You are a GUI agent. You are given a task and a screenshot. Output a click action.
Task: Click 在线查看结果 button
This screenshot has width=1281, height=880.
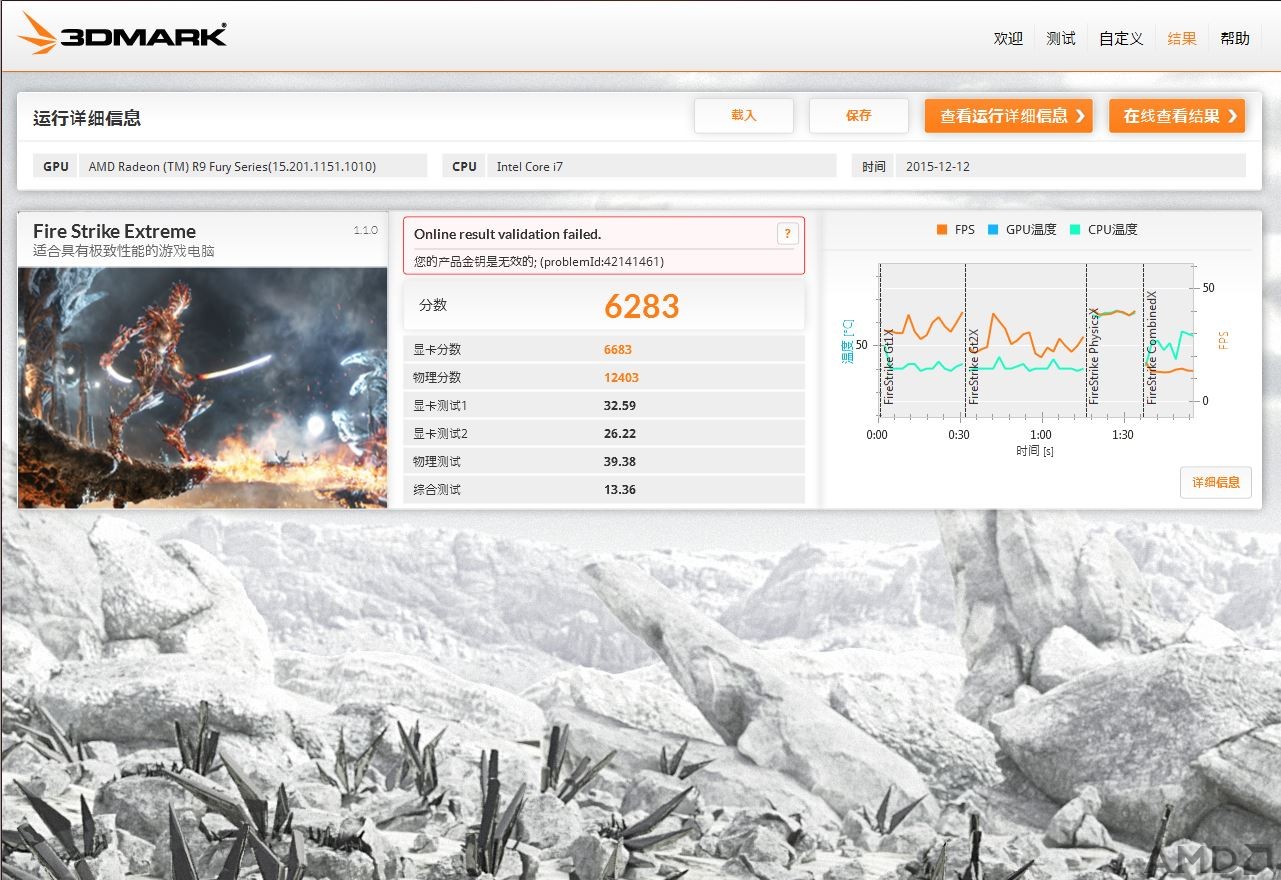(1177, 116)
